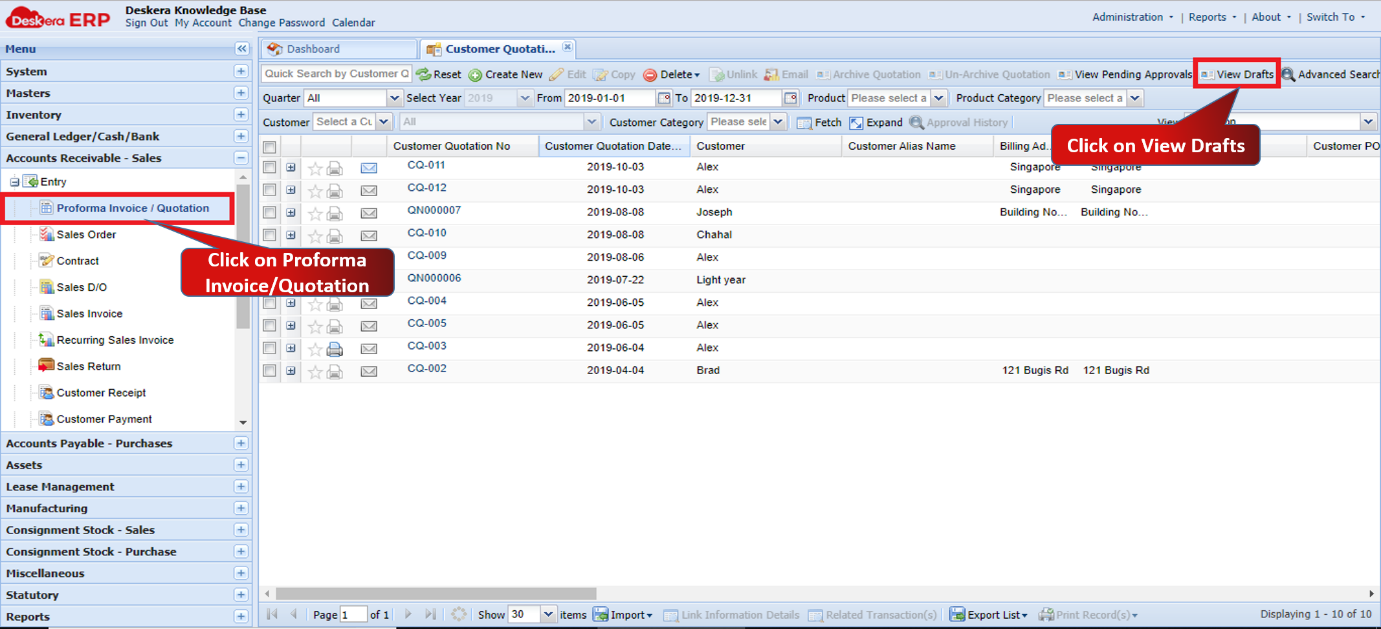Screen dimensions: 1381x629
Task: Go to first page of grid
Action: [x=272, y=615]
